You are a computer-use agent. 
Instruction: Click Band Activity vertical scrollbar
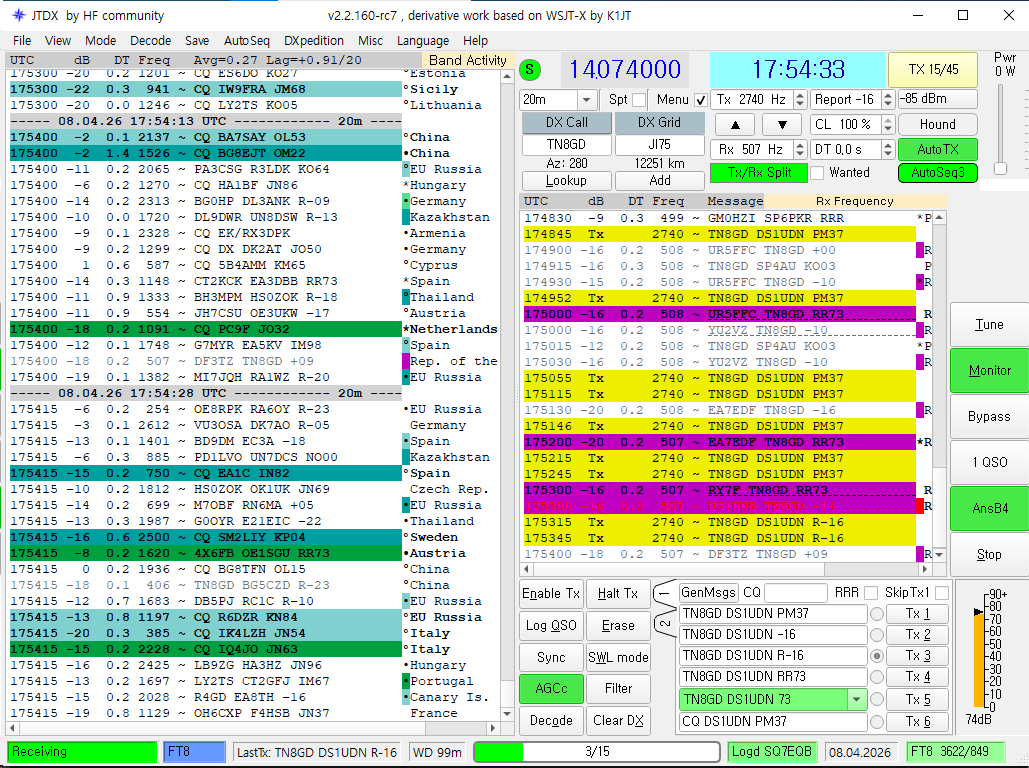click(507, 394)
